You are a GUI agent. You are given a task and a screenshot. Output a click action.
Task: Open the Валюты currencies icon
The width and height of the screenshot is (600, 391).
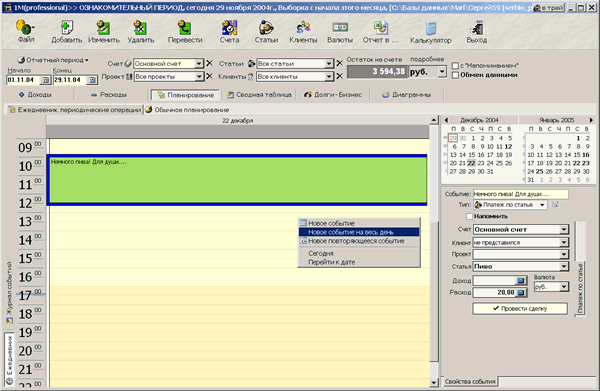tap(340, 31)
